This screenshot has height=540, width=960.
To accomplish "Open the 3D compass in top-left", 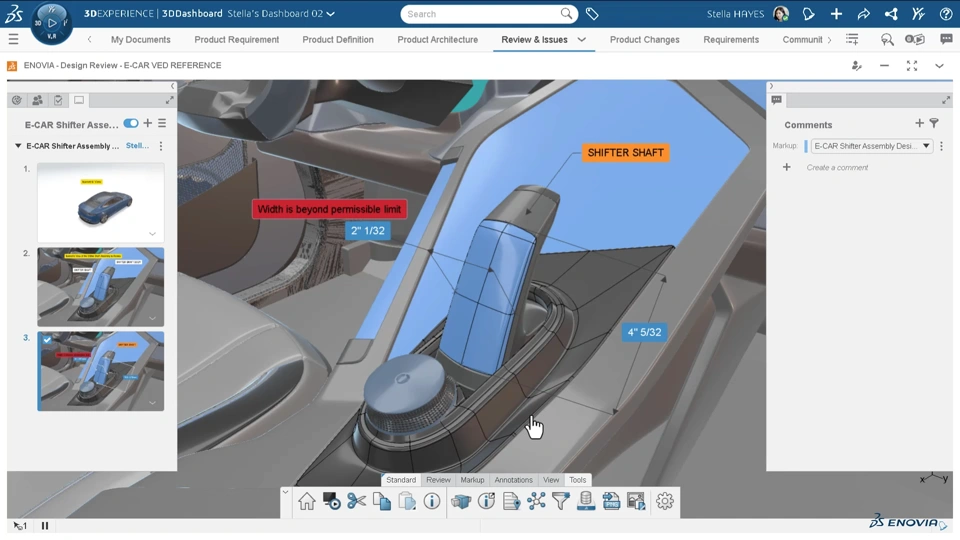I will pos(51,23).
